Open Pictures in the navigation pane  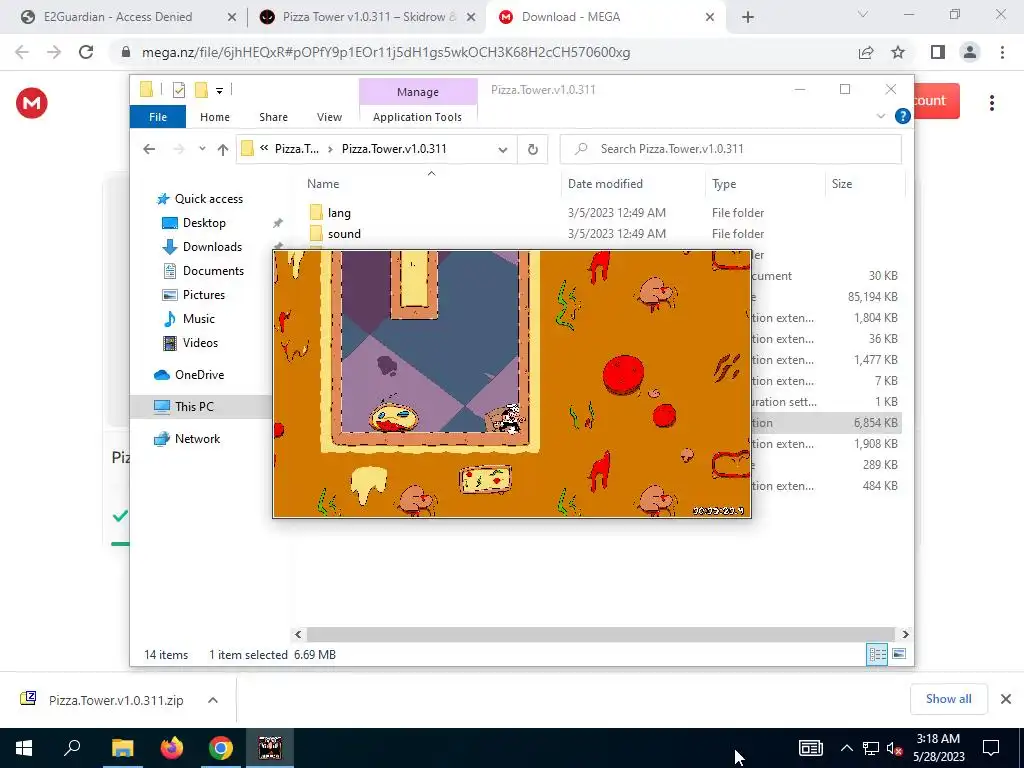[203, 295]
